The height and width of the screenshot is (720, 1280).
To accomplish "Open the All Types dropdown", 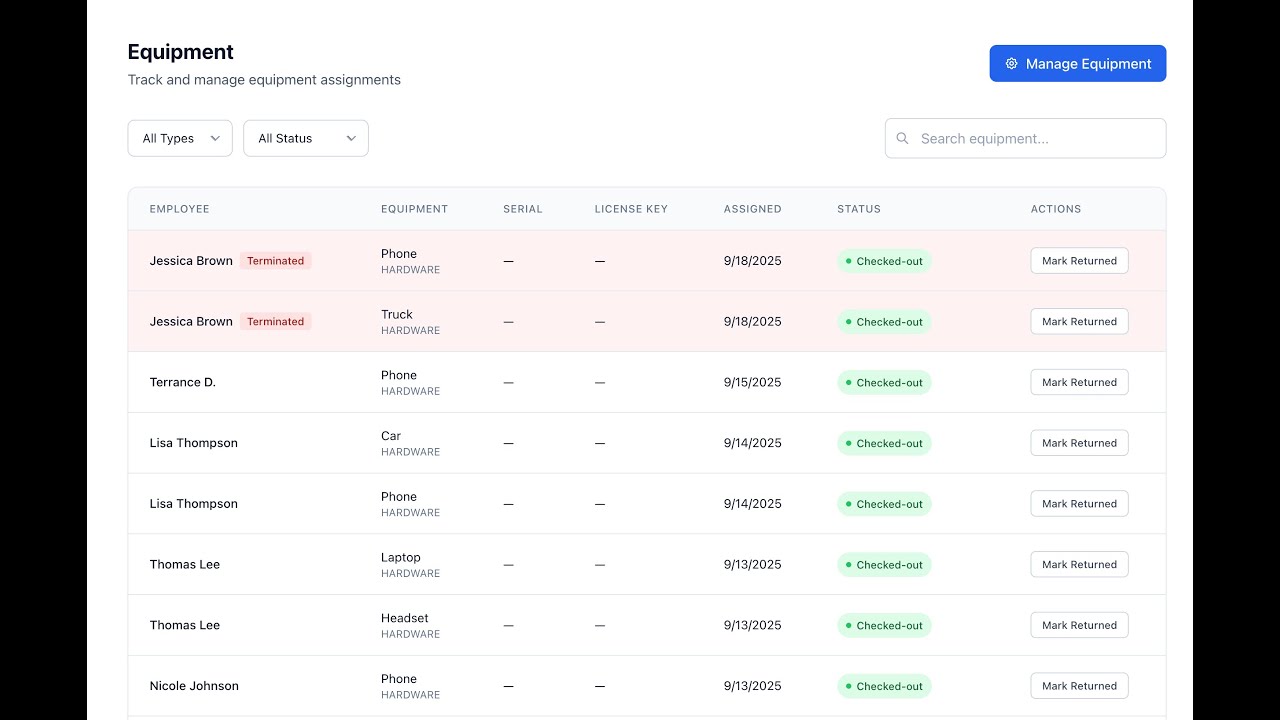I will pyautogui.click(x=180, y=138).
